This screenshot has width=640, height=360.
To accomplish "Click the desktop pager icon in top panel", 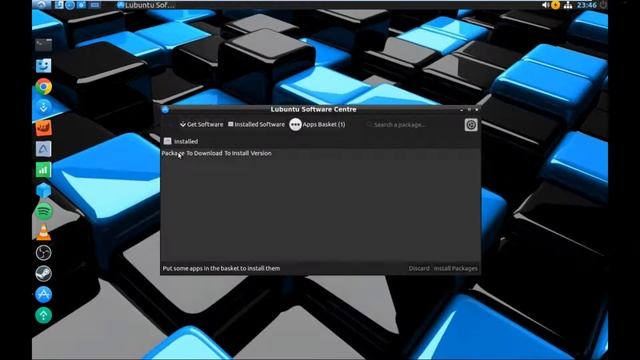I will click(95, 5).
